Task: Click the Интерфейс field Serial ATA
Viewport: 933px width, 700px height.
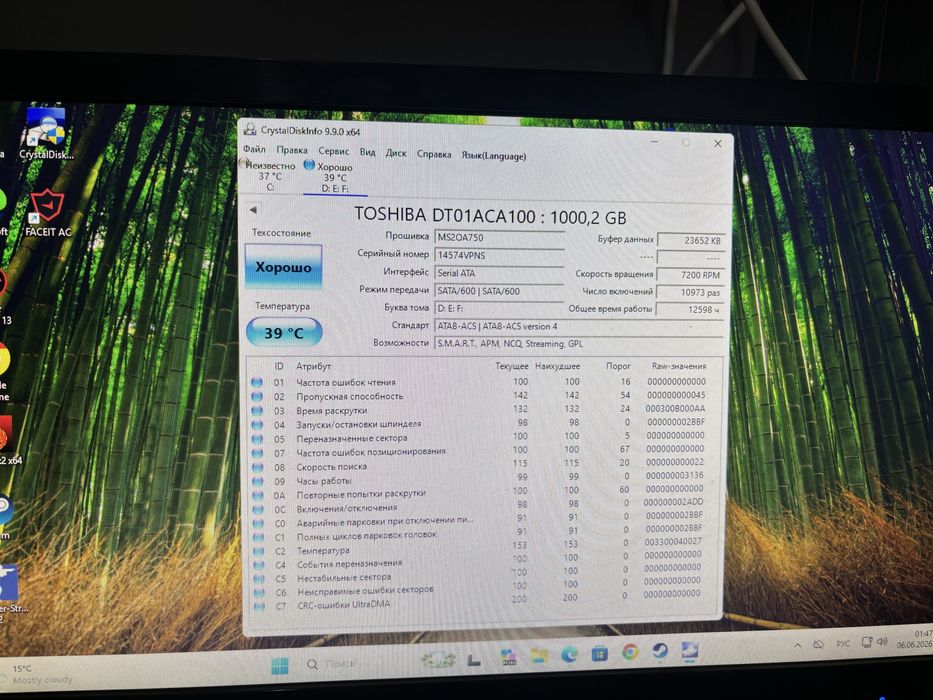Action: coord(499,273)
